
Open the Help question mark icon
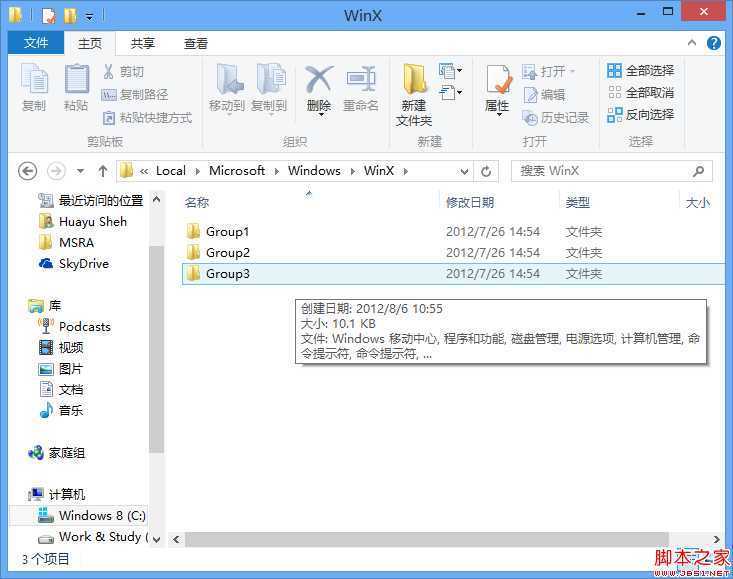(714, 43)
